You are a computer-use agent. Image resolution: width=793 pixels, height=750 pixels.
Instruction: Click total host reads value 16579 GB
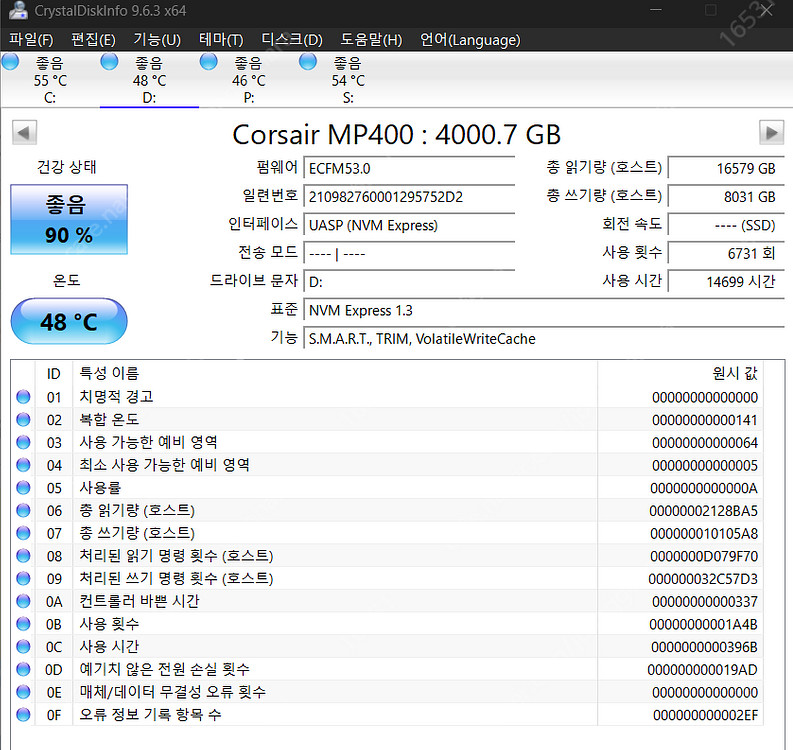point(726,168)
